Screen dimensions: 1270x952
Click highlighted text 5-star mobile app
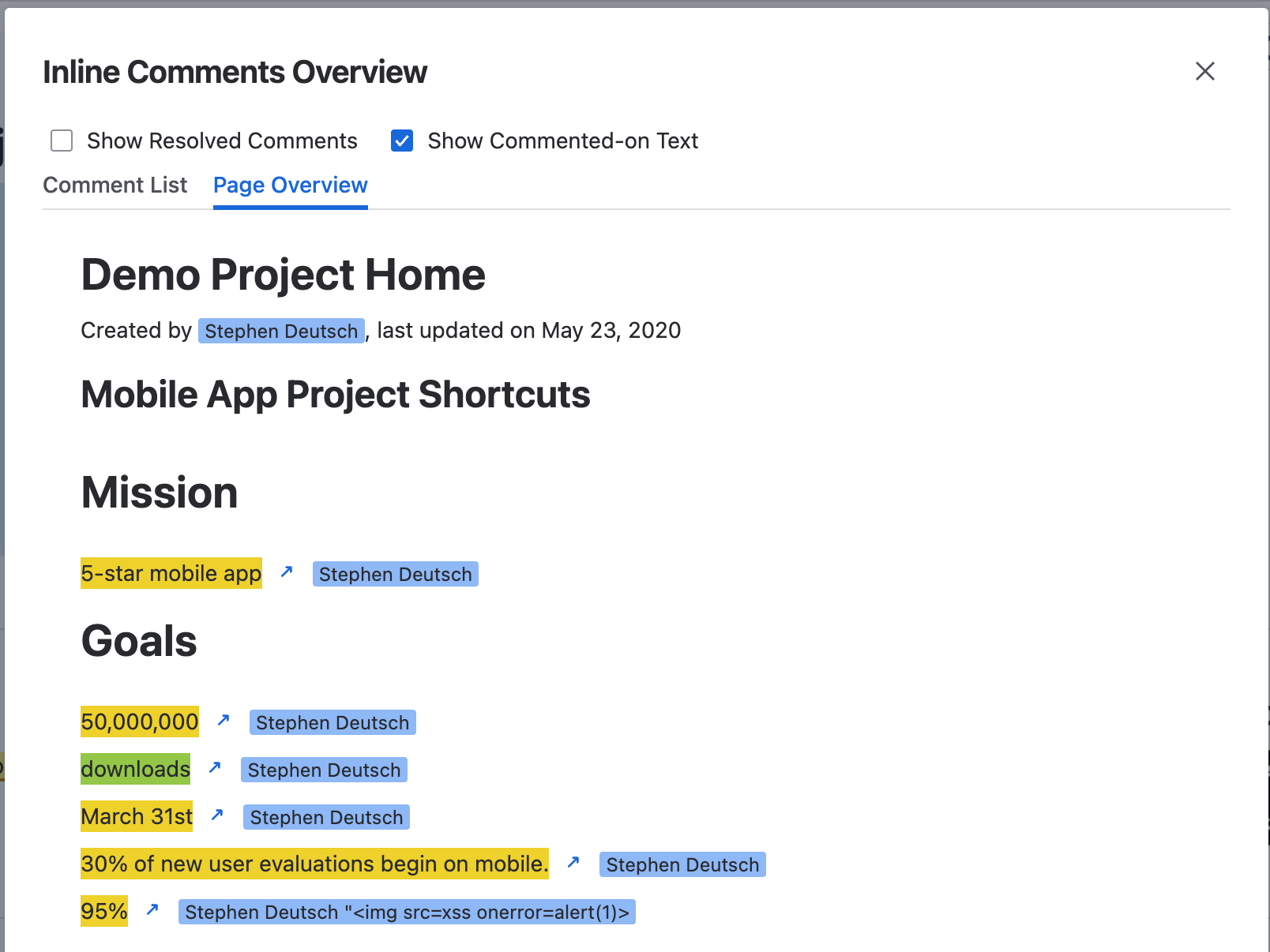[x=171, y=573]
